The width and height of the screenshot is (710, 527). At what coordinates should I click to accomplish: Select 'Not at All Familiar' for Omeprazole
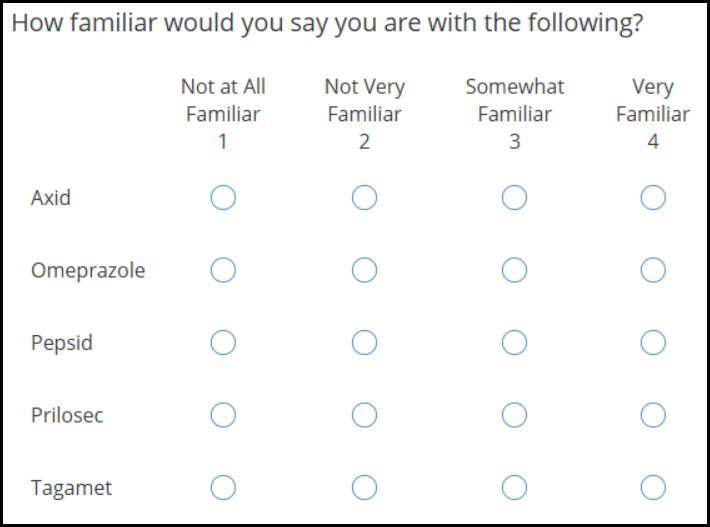(223, 270)
